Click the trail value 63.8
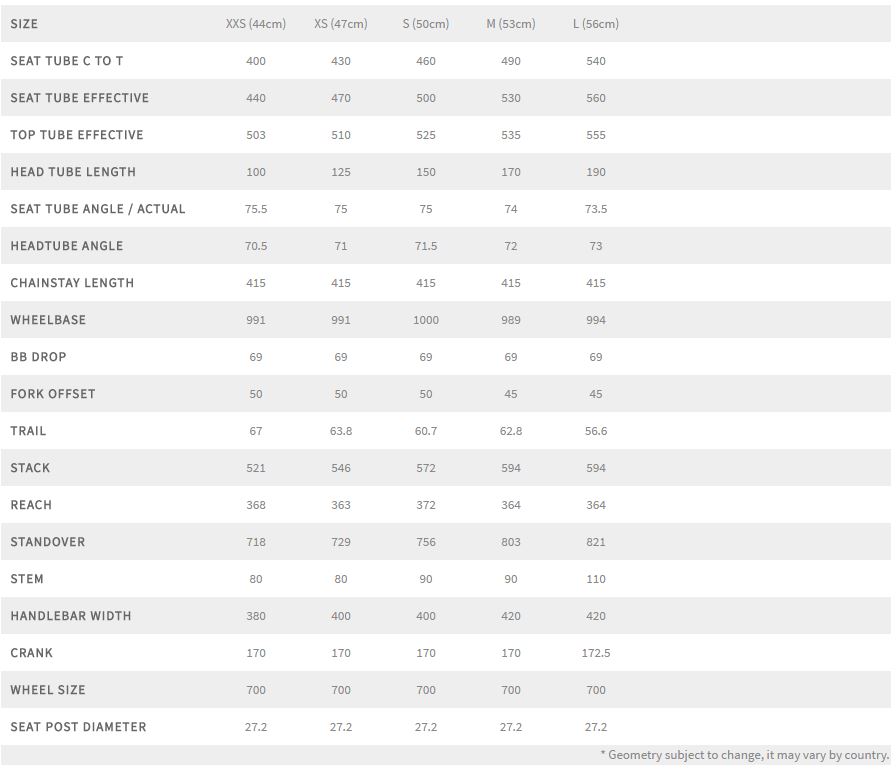This screenshot has width=896, height=770. click(x=341, y=431)
